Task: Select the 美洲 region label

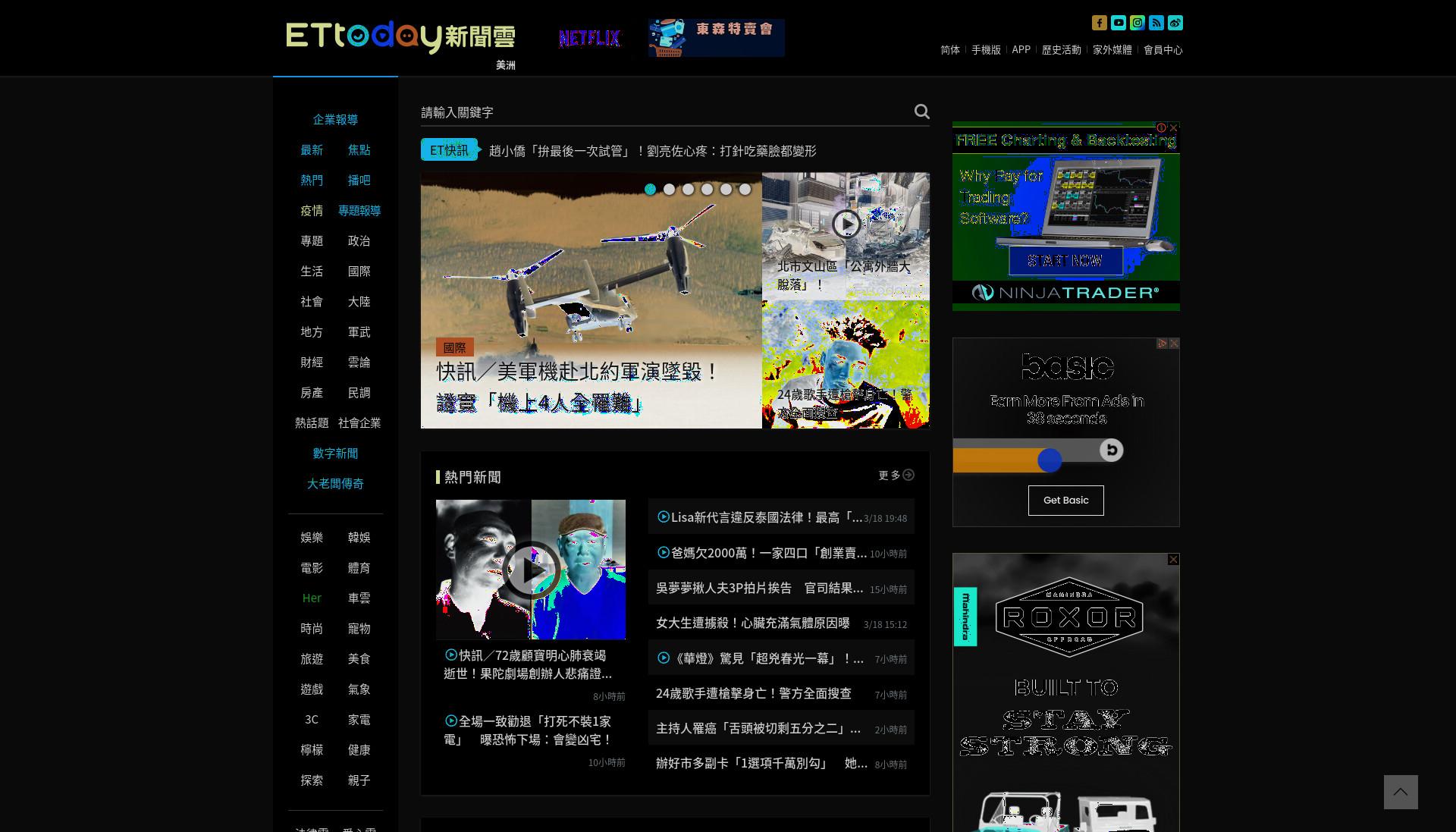Action: point(506,65)
